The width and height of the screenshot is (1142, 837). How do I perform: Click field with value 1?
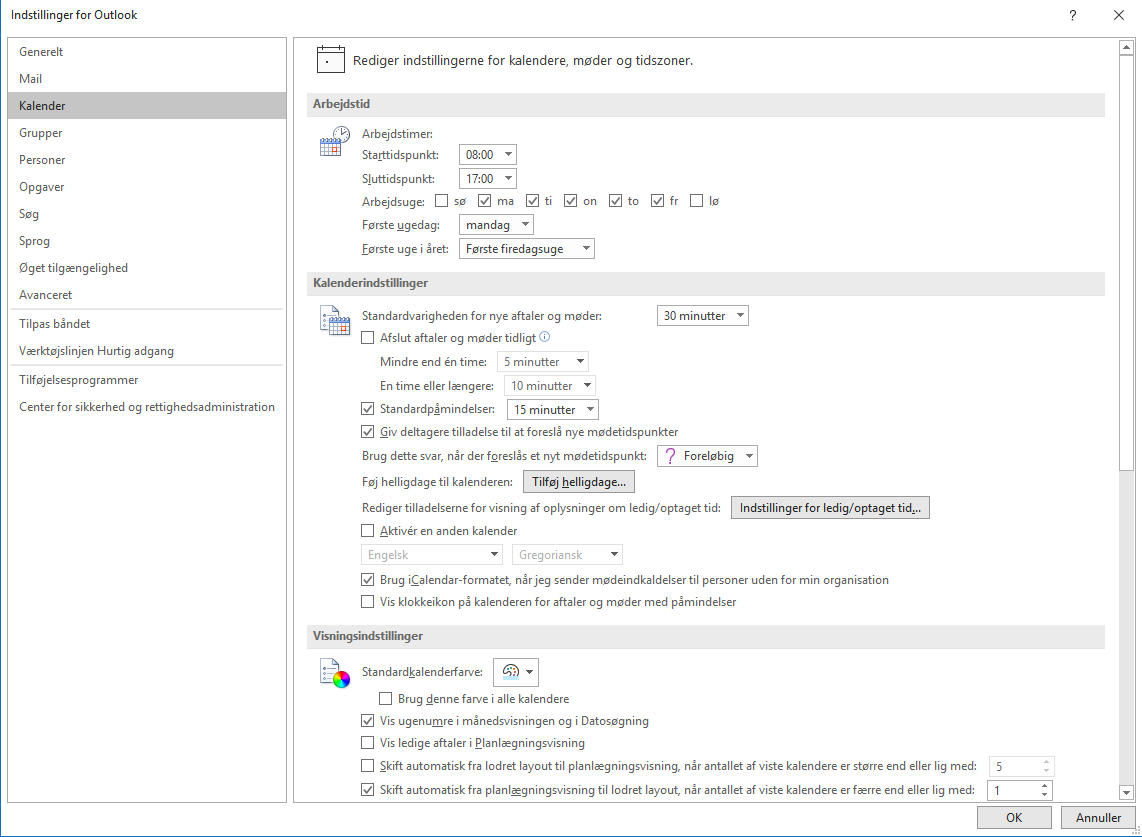(1012, 790)
